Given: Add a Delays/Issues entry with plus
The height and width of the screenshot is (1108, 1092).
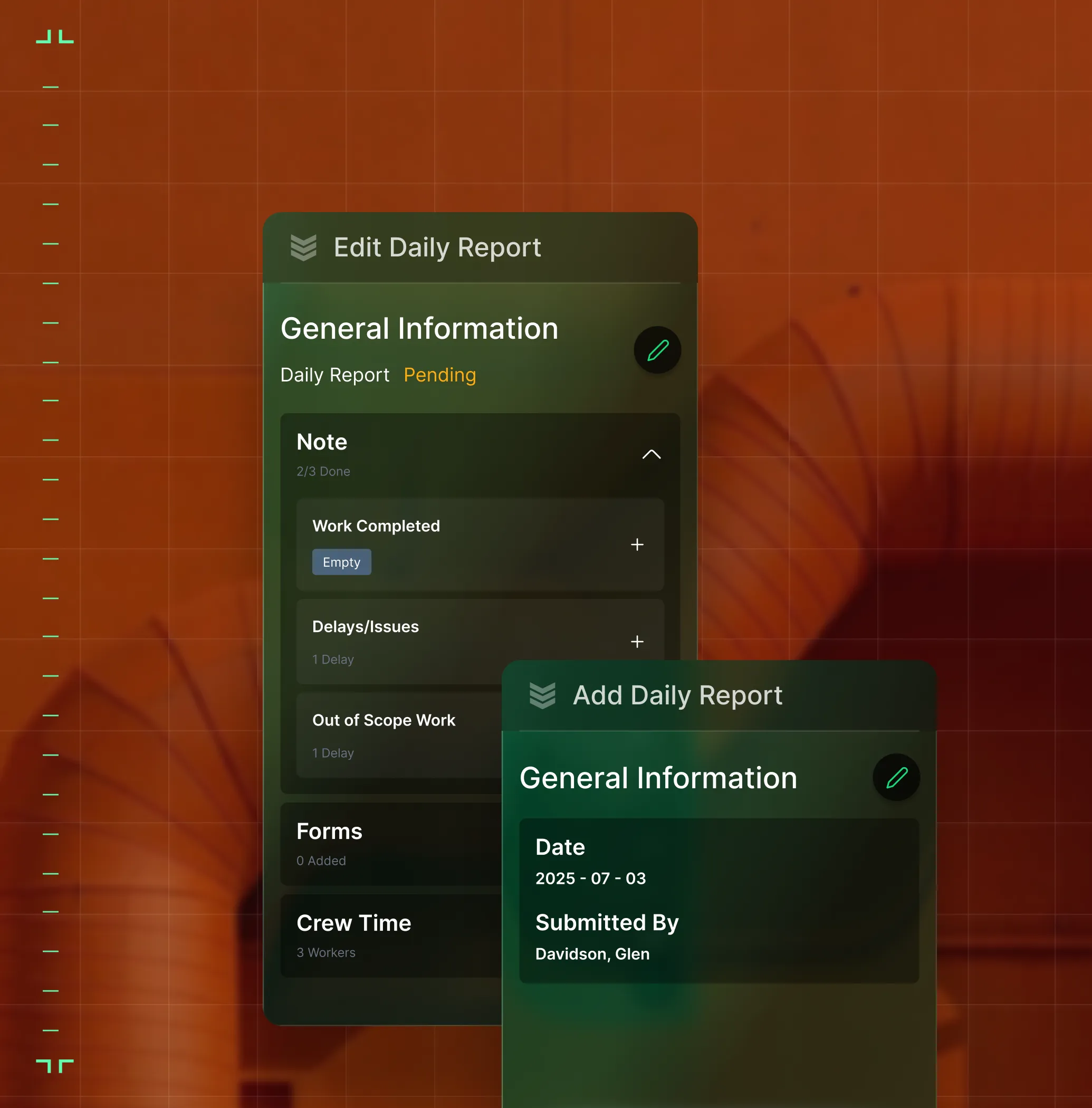Looking at the screenshot, I should pos(637,641).
